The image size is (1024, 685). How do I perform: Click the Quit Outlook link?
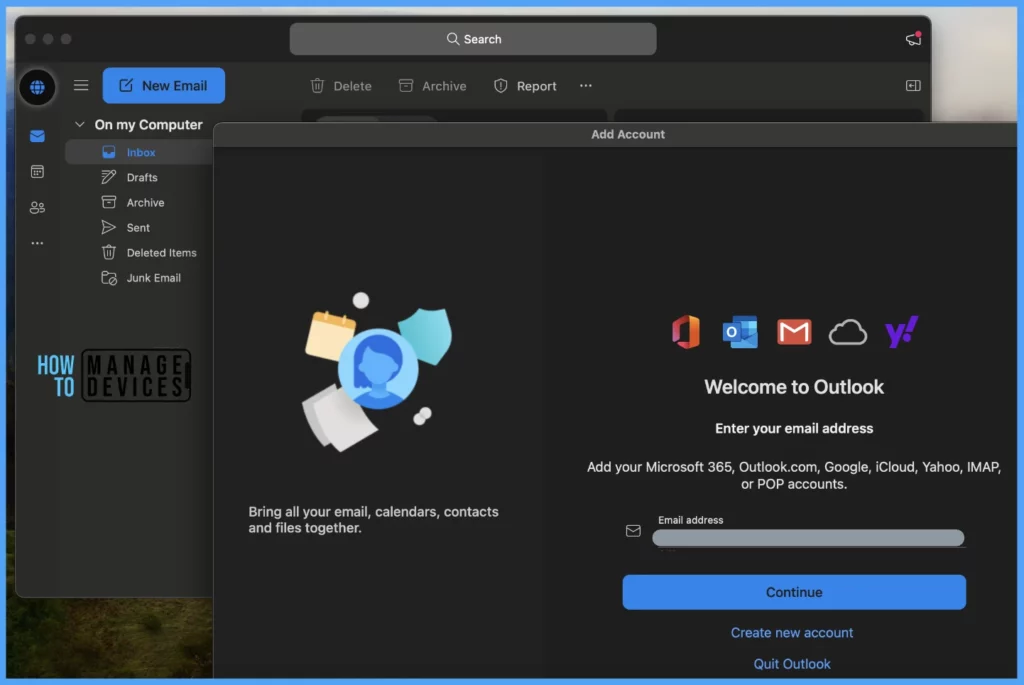(x=792, y=664)
